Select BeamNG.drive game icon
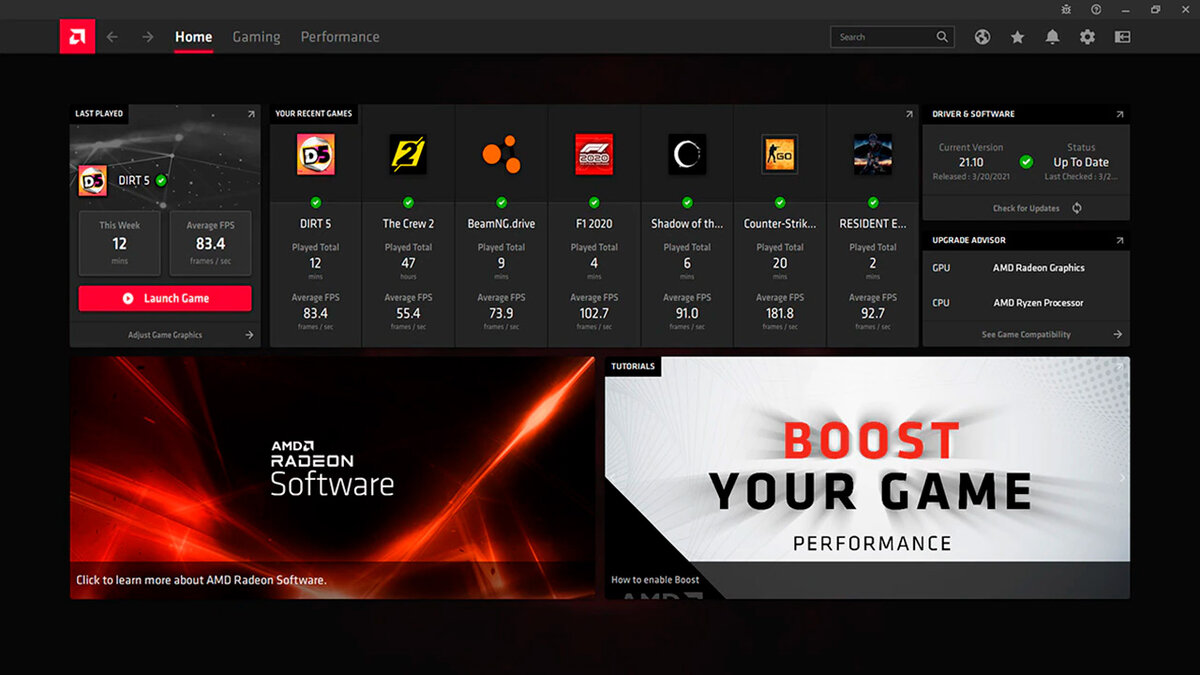Screen dimensions: 1200x675 [x=501, y=154]
